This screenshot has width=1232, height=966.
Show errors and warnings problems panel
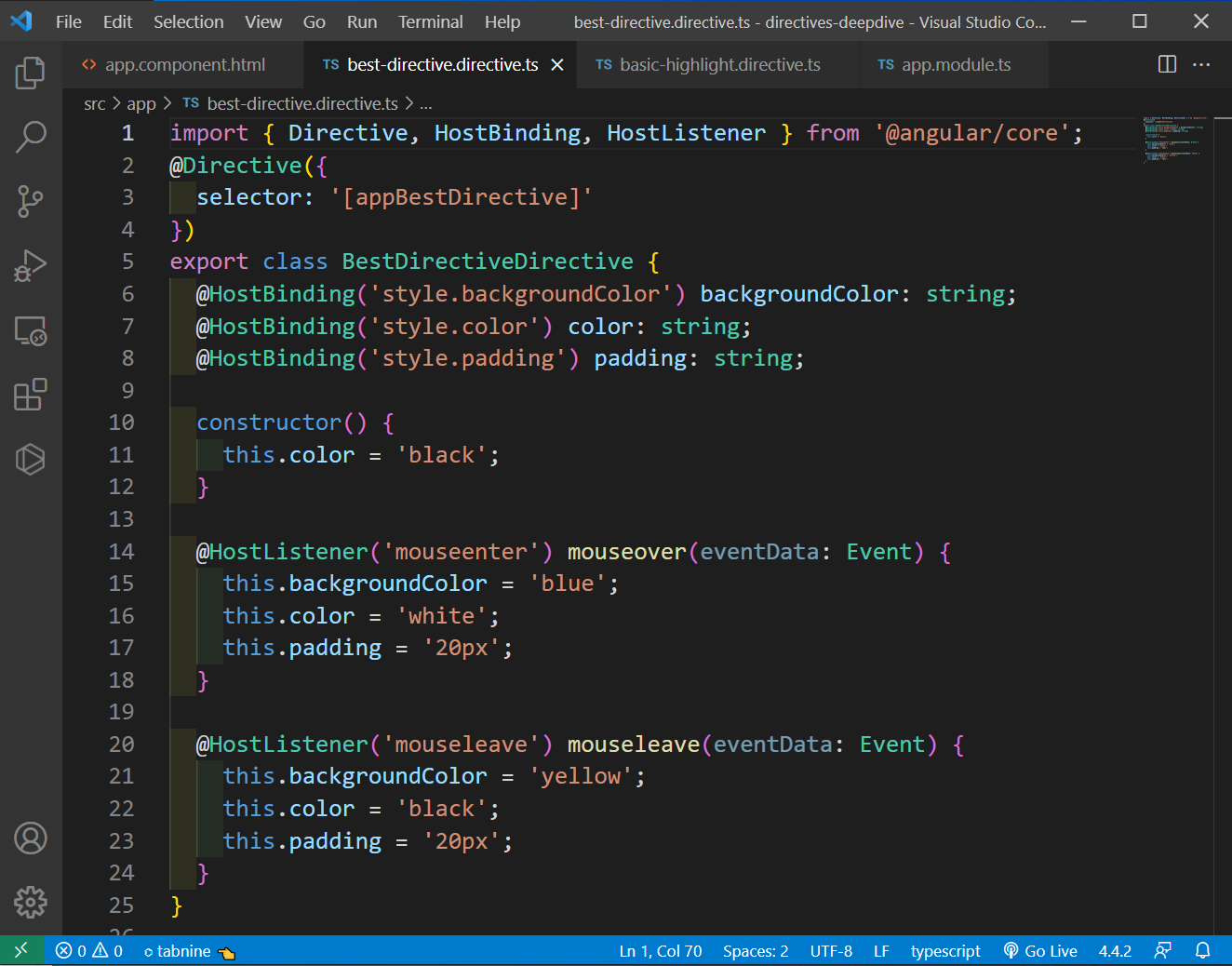coord(89,950)
